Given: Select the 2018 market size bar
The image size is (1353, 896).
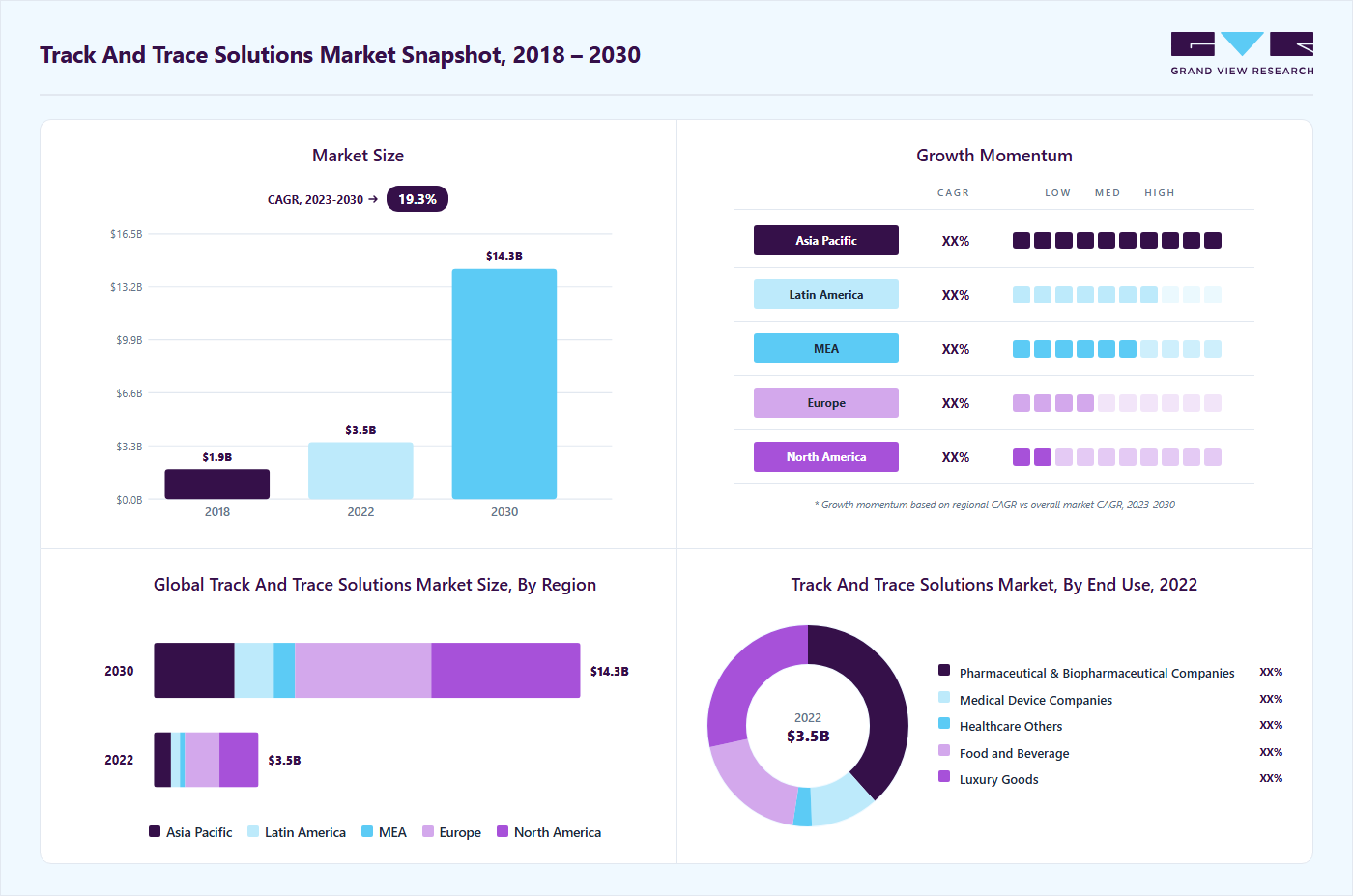Looking at the screenshot, I should (217, 484).
